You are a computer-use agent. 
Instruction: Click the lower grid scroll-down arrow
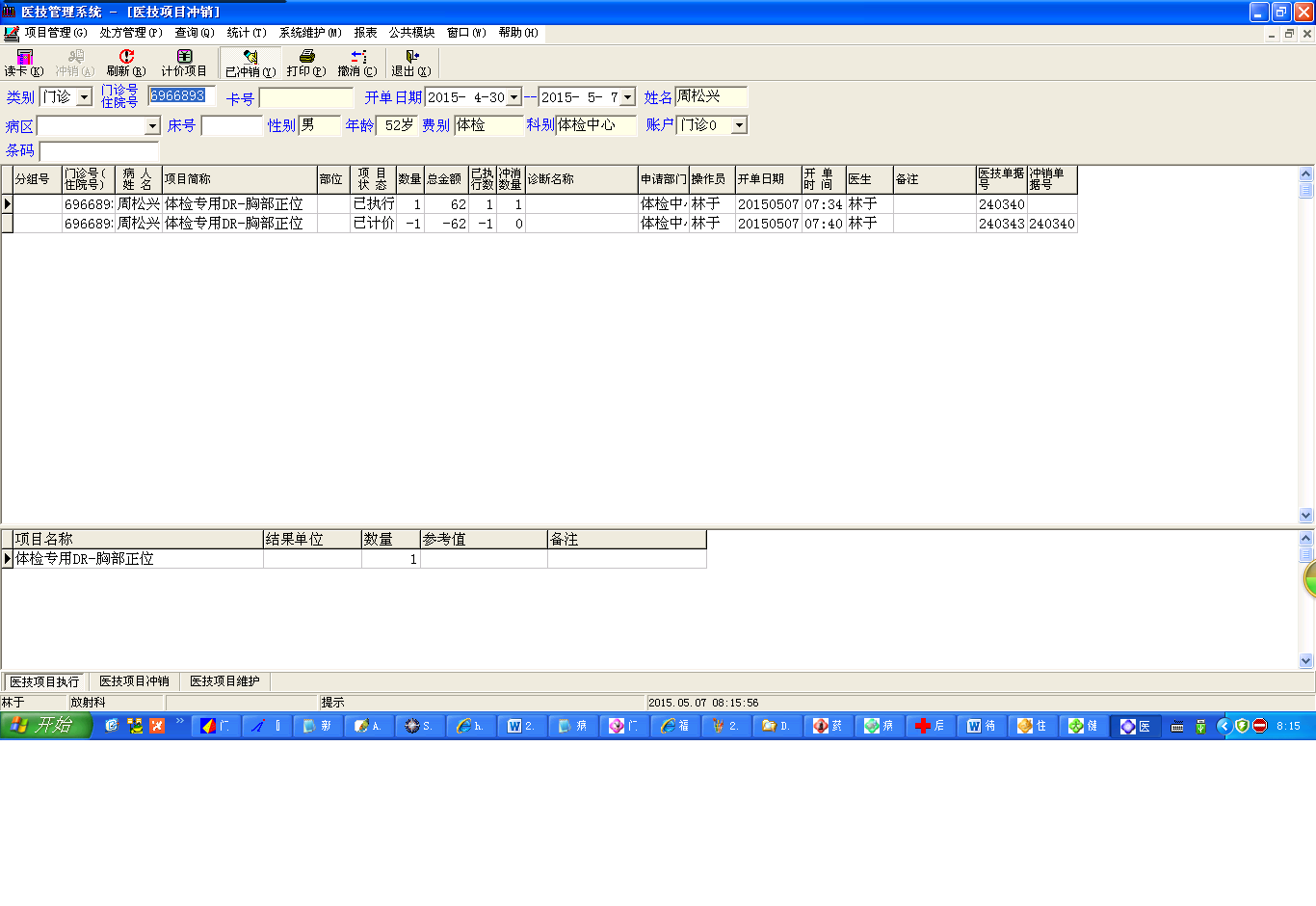pyautogui.click(x=1306, y=661)
